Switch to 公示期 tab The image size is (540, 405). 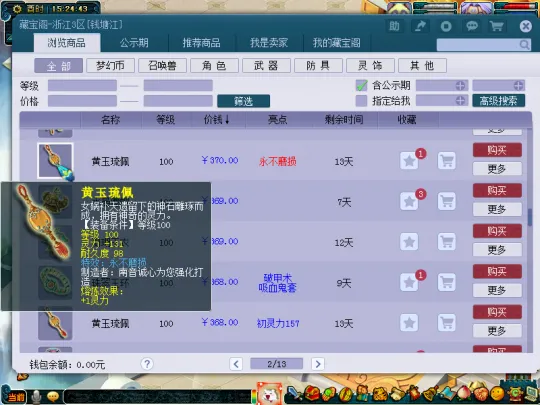134,43
